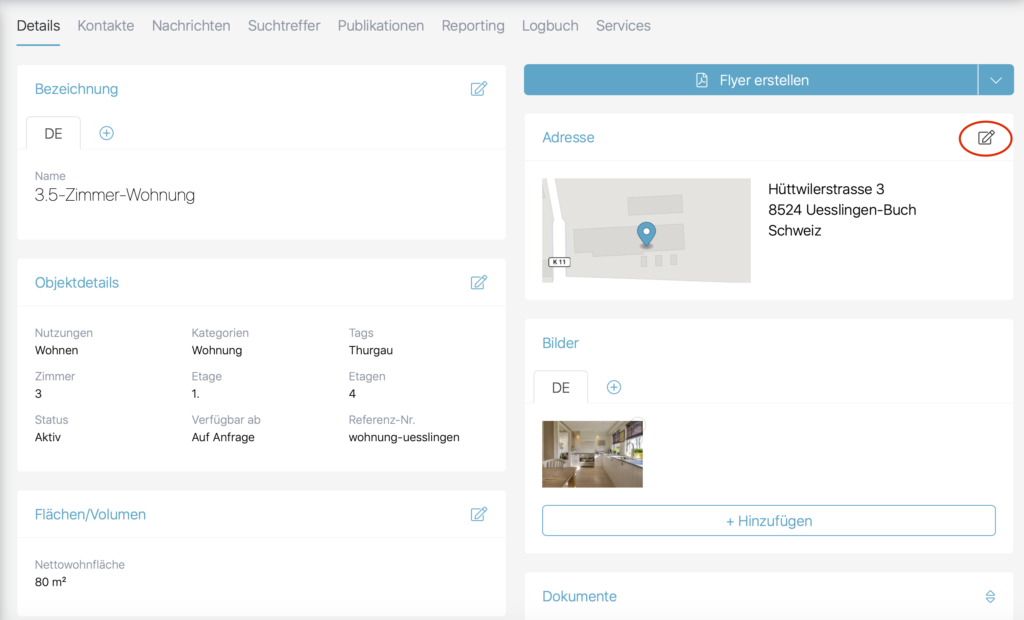Screen dimensions: 1024x620
Task: Select the DE tab in Bilder
Action: [560, 387]
